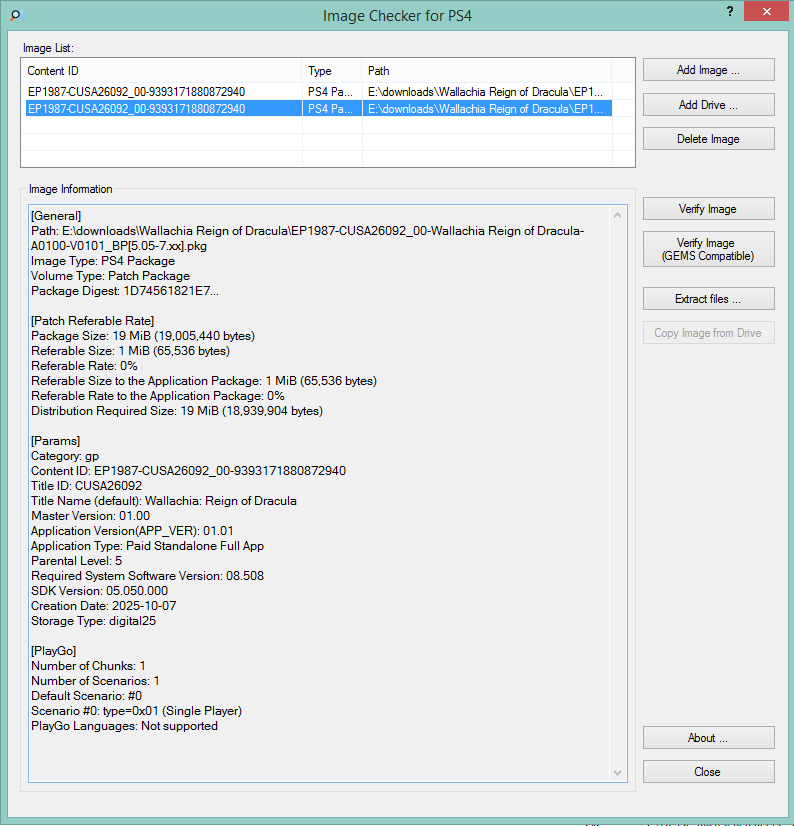
Task: Close the window using the red X
Action: (765, 12)
